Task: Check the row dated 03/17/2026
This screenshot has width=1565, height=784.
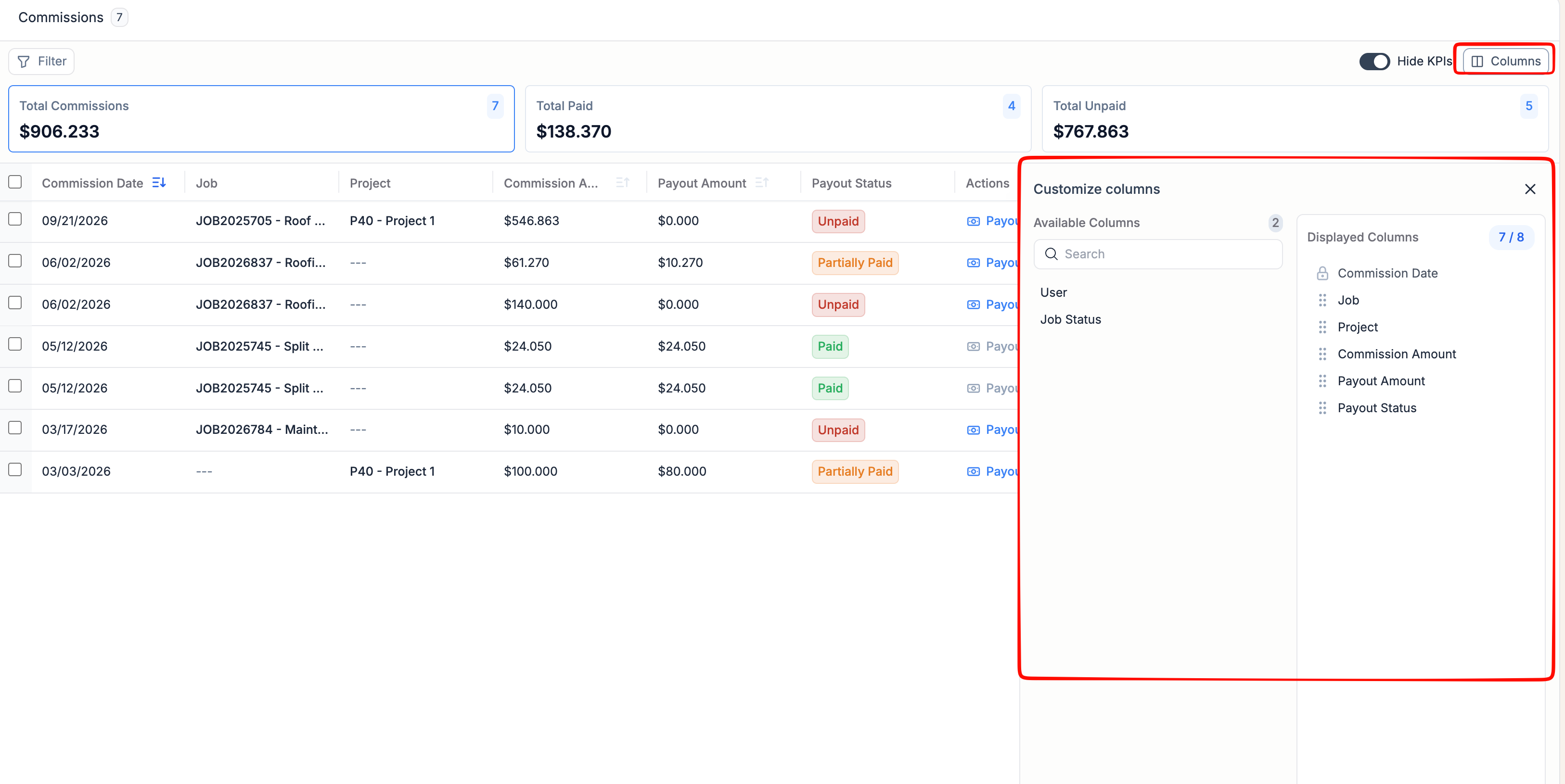Action: click(15, 428)
